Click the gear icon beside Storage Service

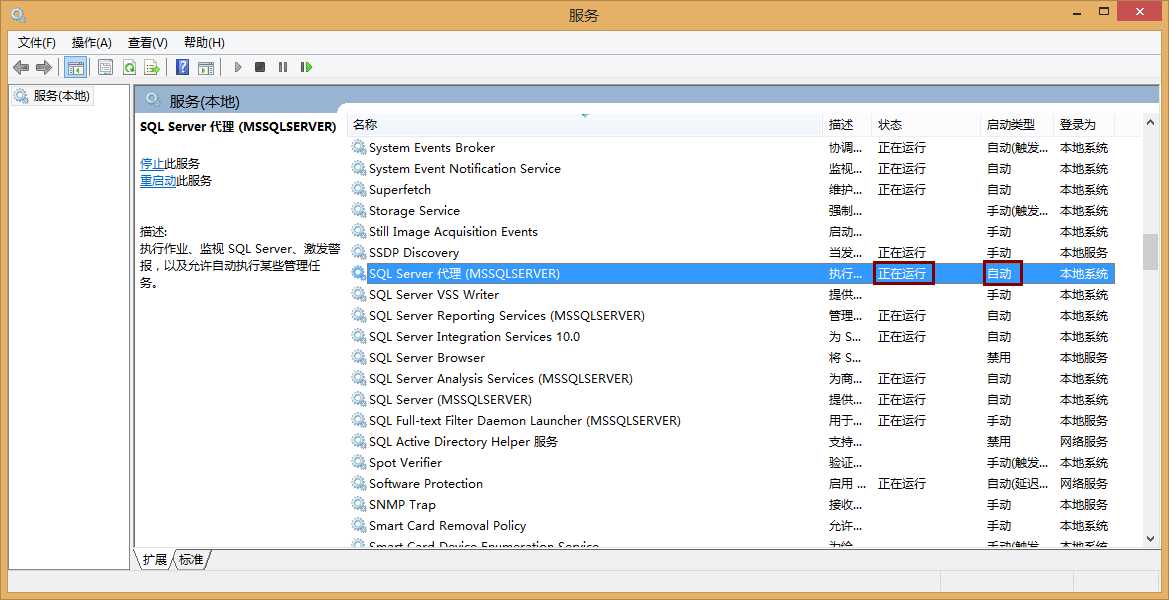(359, 211)
